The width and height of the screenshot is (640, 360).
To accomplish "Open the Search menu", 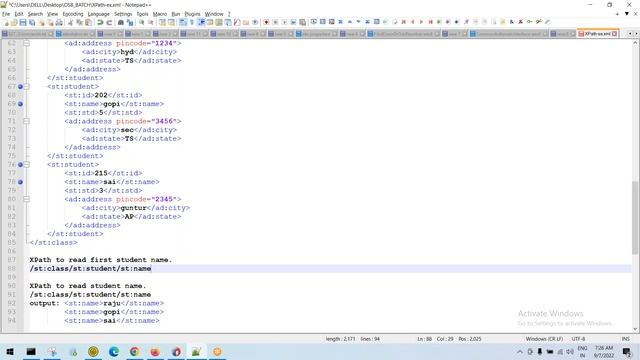I will point(35,14).
